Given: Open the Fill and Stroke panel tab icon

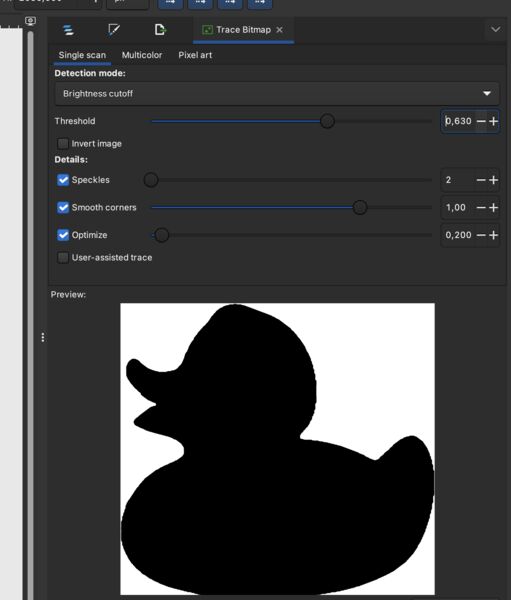Looking at the screenshot, I should click(x=114, y=30).
